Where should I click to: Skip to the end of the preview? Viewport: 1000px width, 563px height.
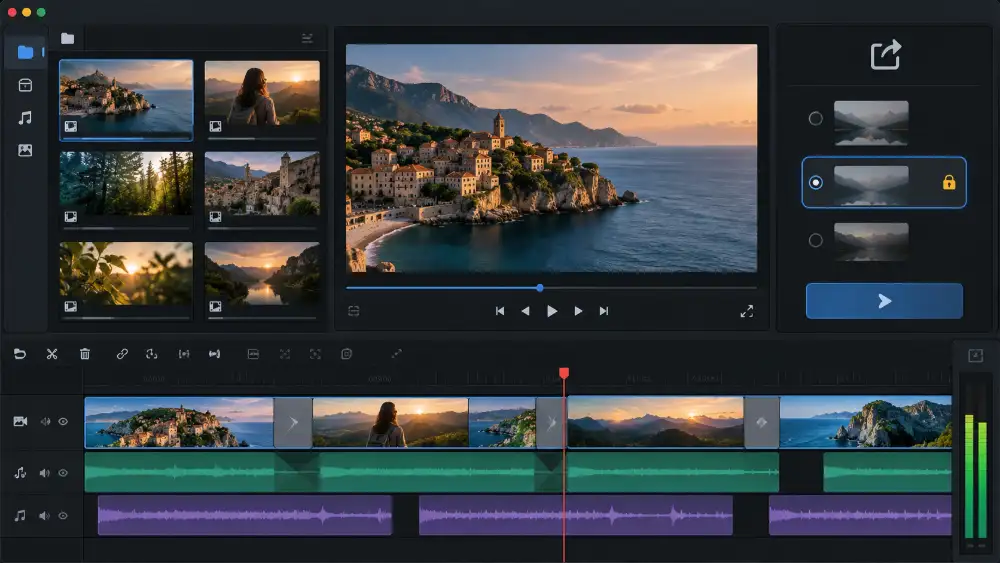point(603,311)
